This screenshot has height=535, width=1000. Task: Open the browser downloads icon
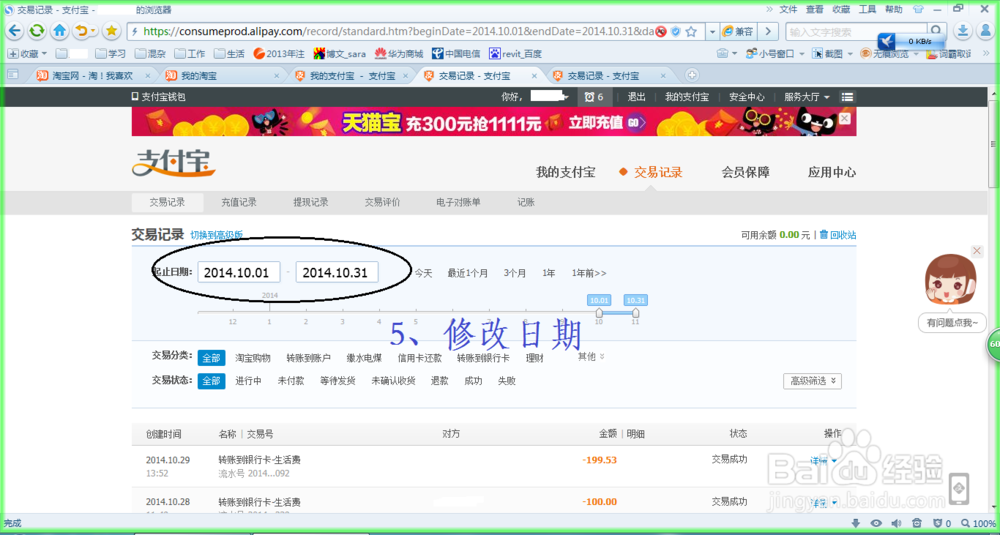964,31
